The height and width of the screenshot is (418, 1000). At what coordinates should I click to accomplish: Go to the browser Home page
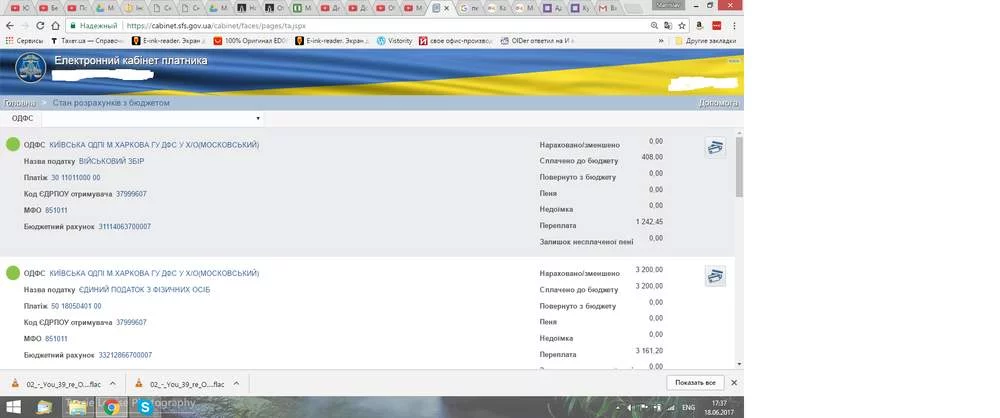pyautogui.click(x=55, y=26)
